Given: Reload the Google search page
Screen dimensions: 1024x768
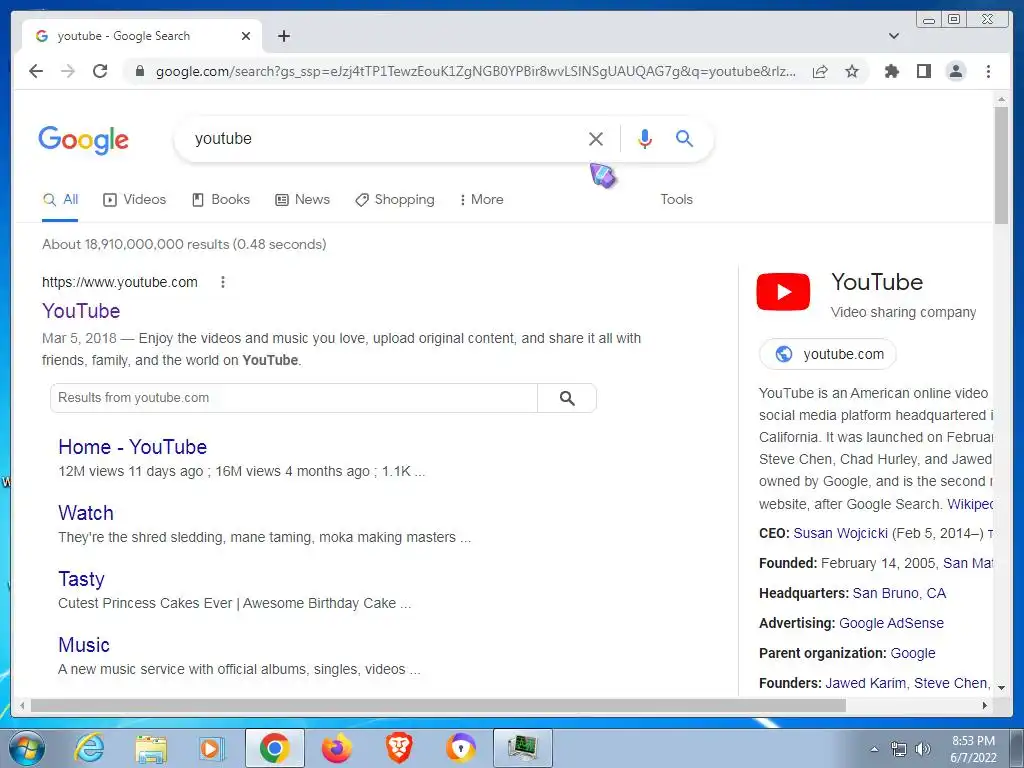Looking at the screenshot, I should 100,71.
